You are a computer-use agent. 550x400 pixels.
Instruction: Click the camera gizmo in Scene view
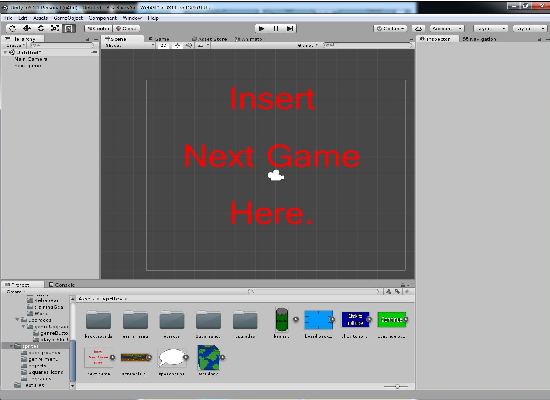(x=276, y=175)
